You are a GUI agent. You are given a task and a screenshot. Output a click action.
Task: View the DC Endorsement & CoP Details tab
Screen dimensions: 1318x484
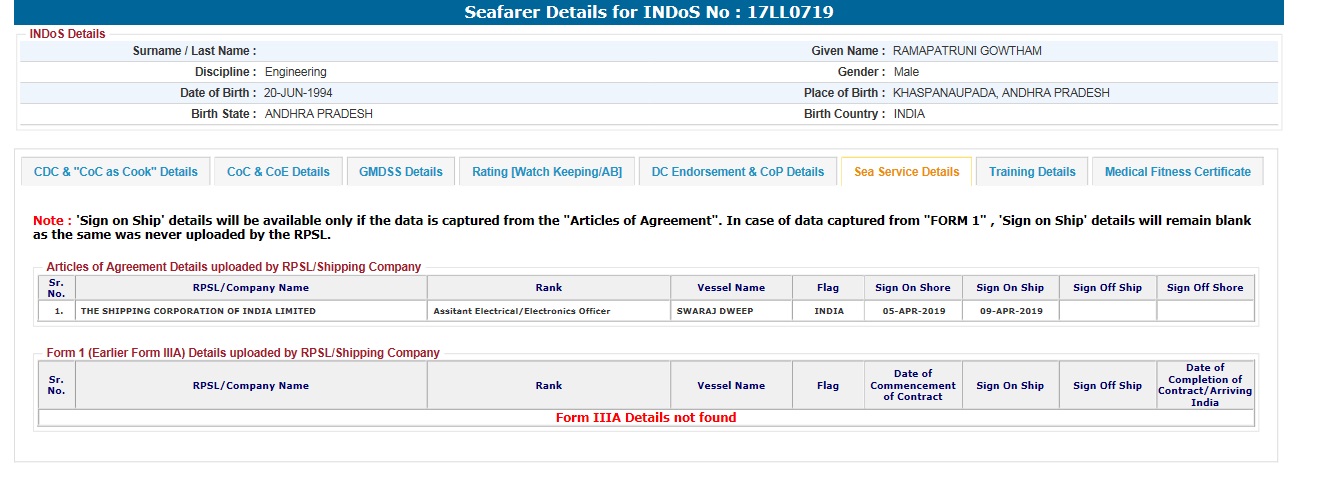click(738, 172)
